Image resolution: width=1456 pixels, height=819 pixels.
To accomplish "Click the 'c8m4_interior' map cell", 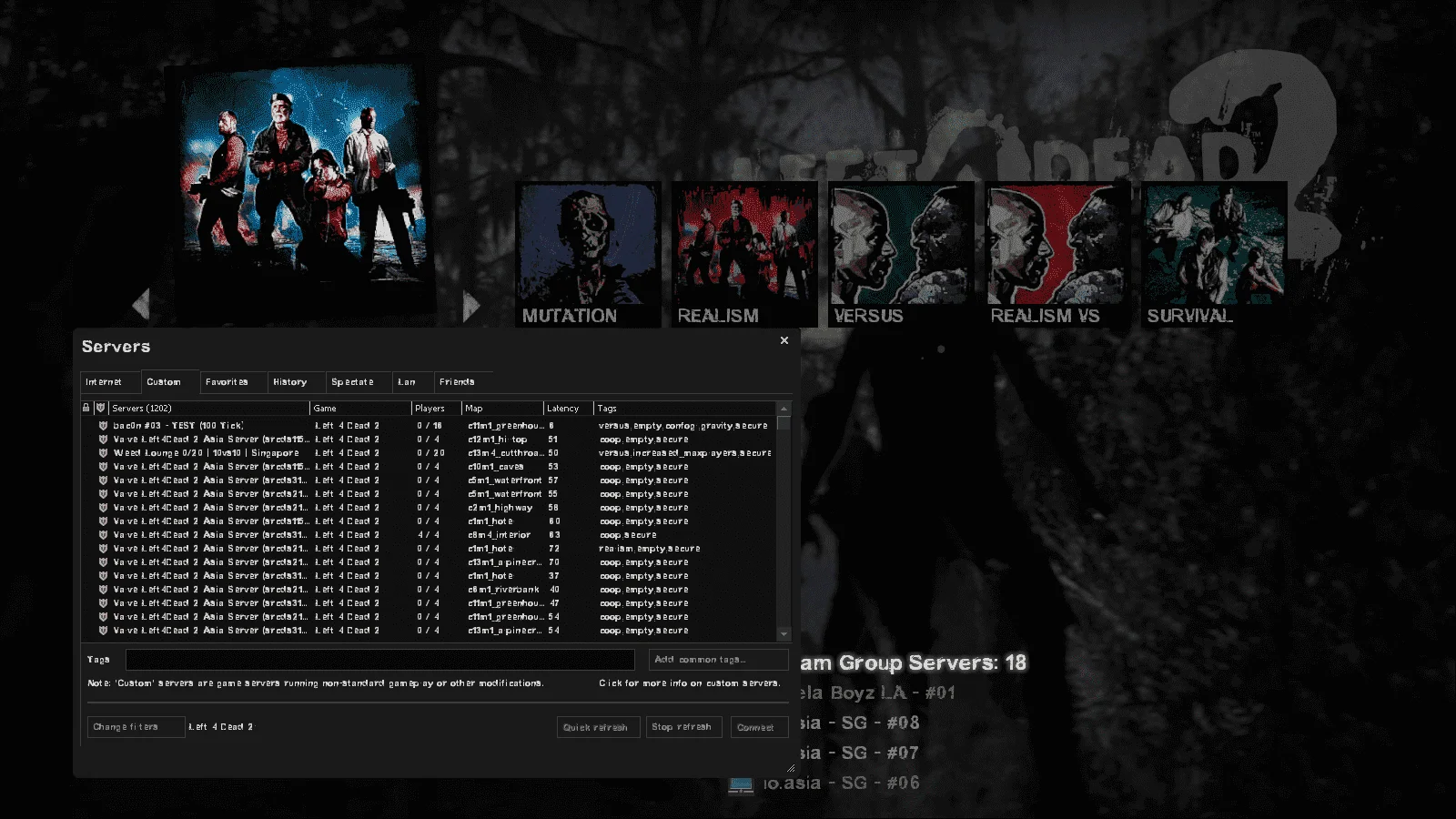I will click(500, 535).
